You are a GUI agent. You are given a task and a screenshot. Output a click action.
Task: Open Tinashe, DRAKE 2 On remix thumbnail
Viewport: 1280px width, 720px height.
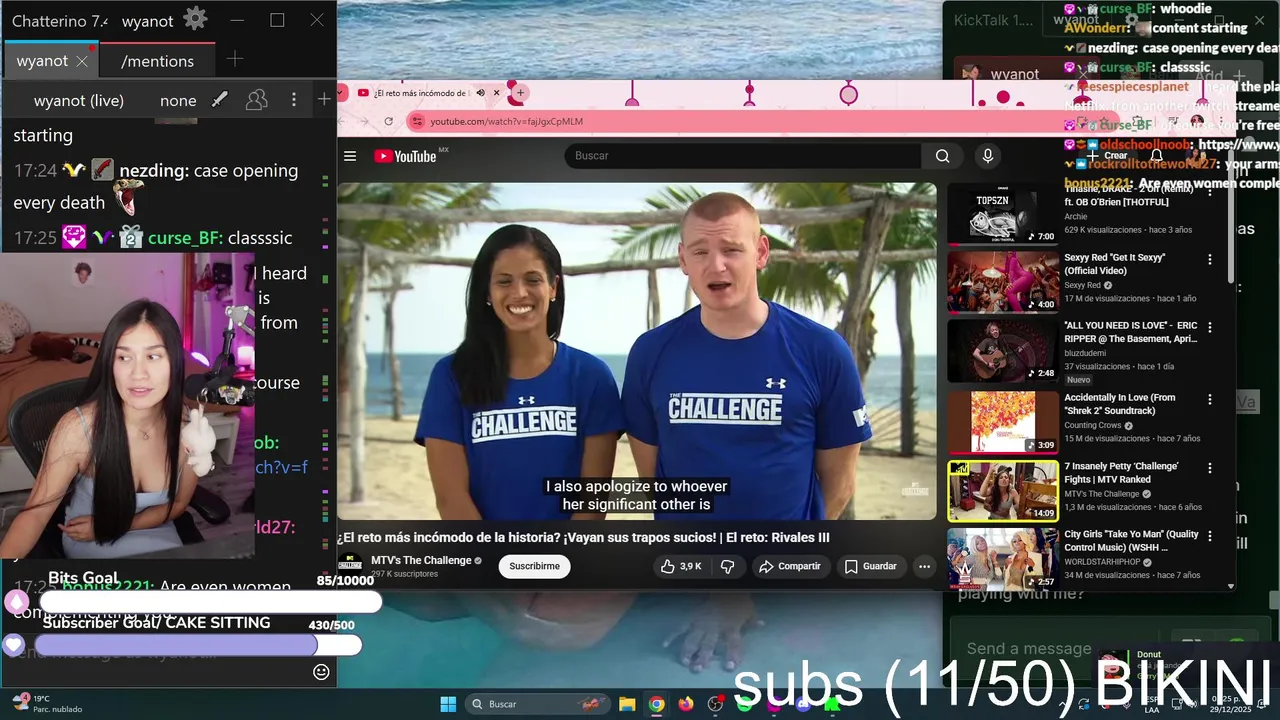(x=1003, y=213)
